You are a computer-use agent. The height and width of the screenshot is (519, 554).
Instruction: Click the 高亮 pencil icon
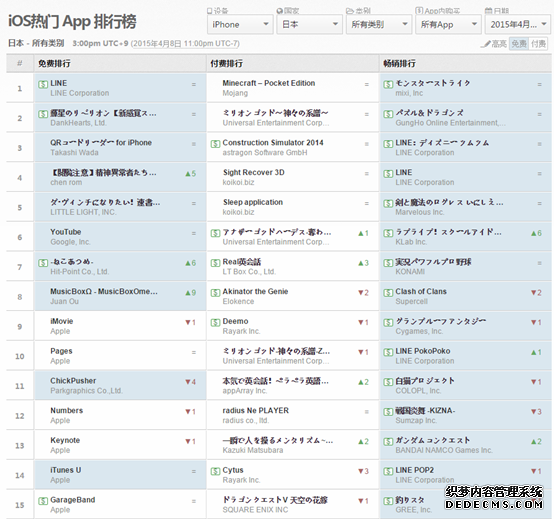click(x=487, y=44)
